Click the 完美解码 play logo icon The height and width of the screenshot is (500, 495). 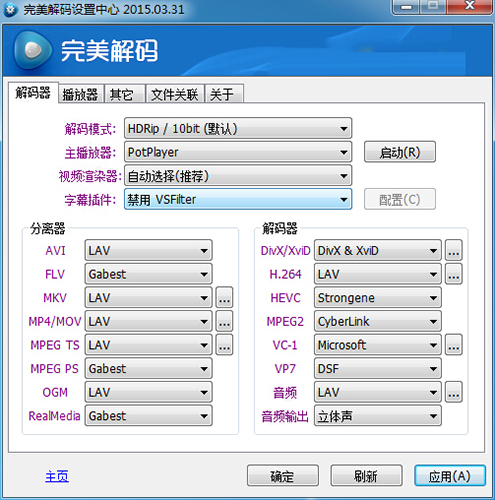(x=33, y=50)
